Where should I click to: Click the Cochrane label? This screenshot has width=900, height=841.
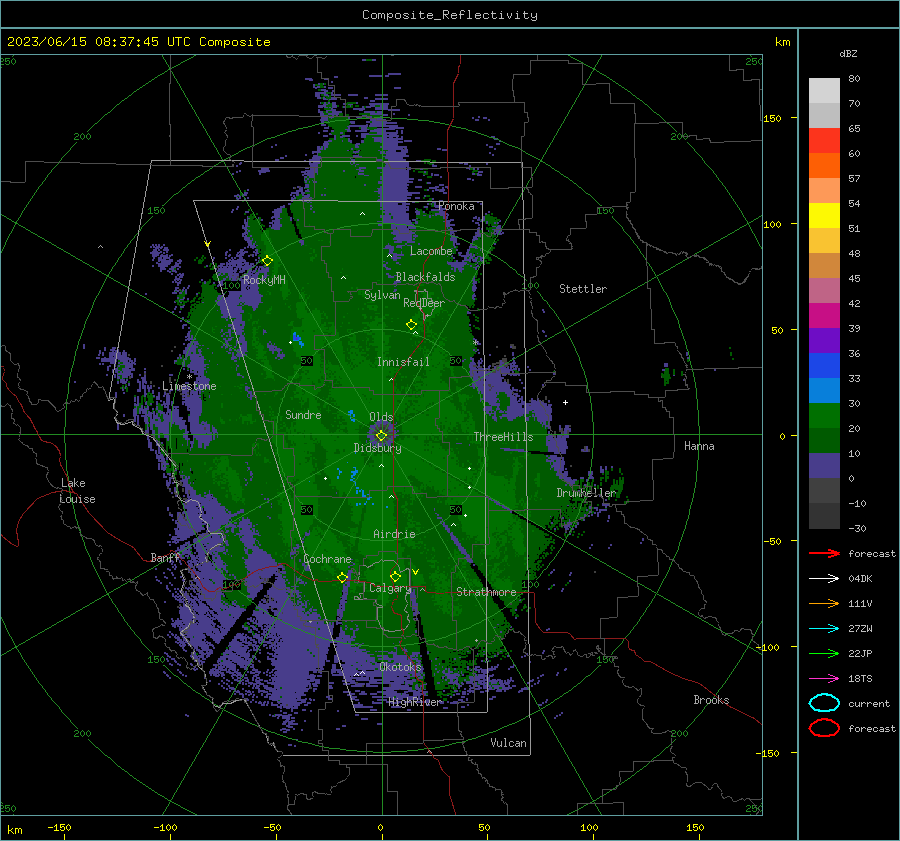point(327,559)
